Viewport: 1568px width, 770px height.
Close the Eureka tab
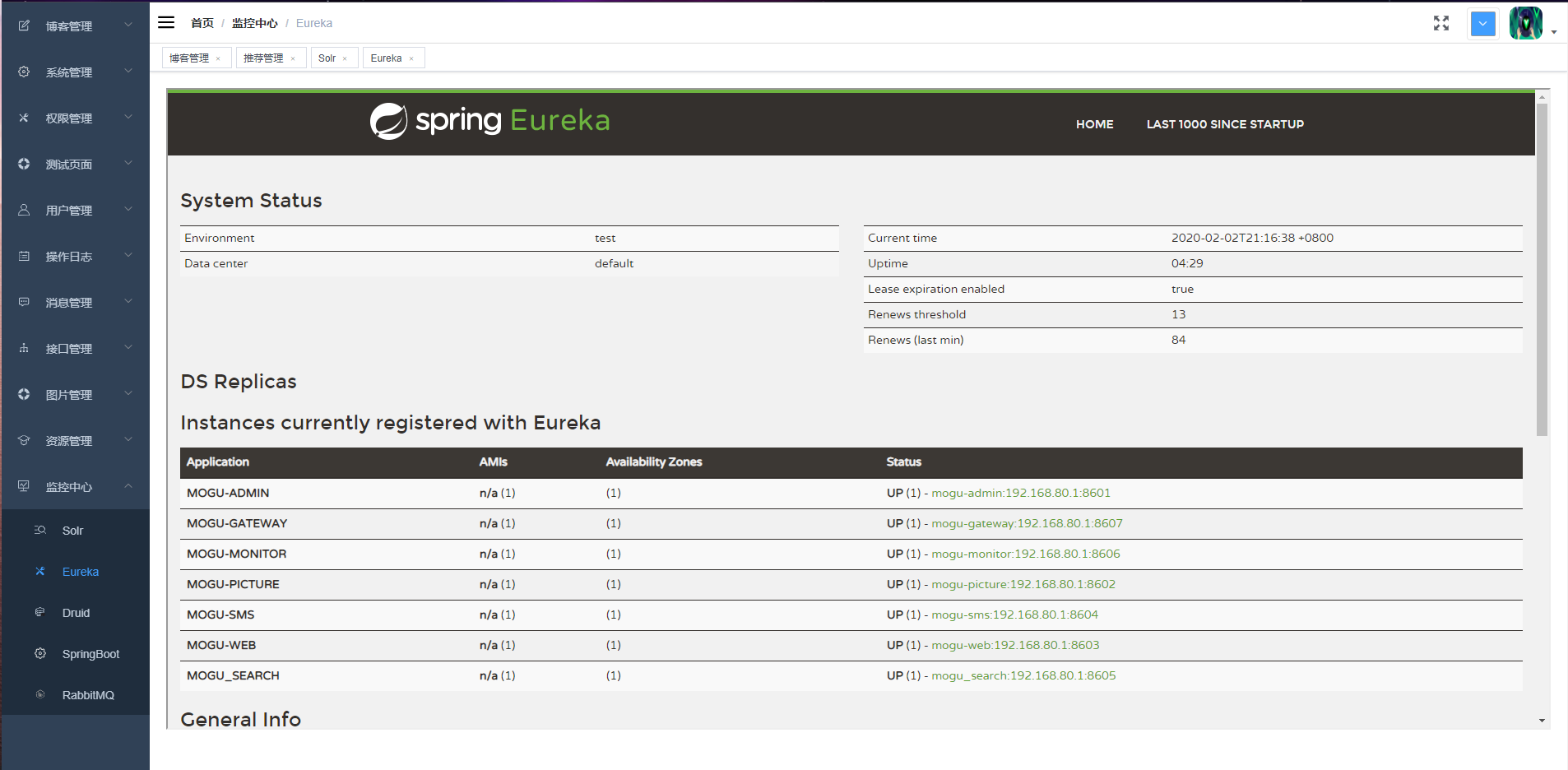[x=411, y=58]
